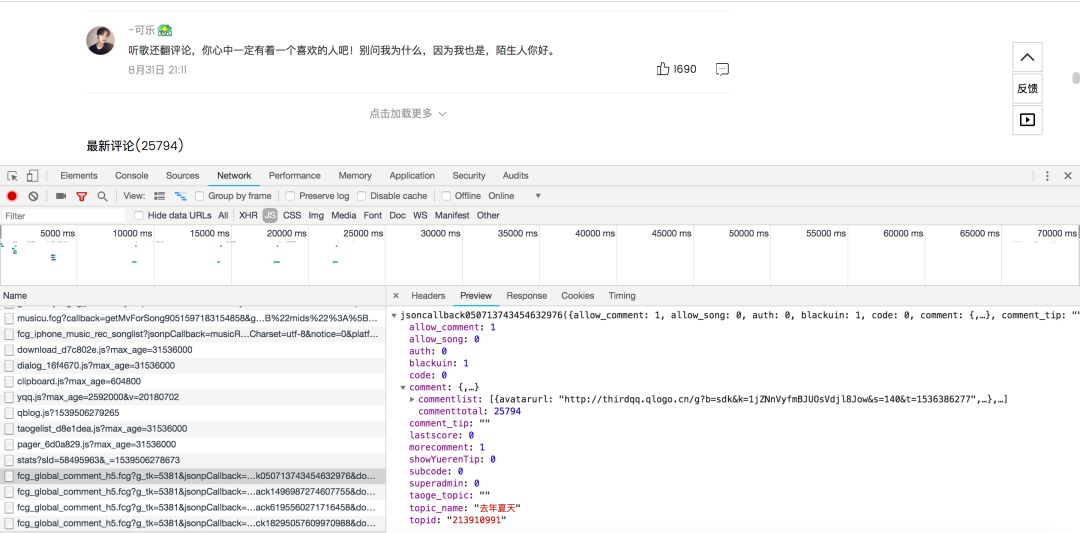Image resolution: width=1080 pixels, height=533 pixels.
Task: Open the Elements tab
Action: click(79, 176)
